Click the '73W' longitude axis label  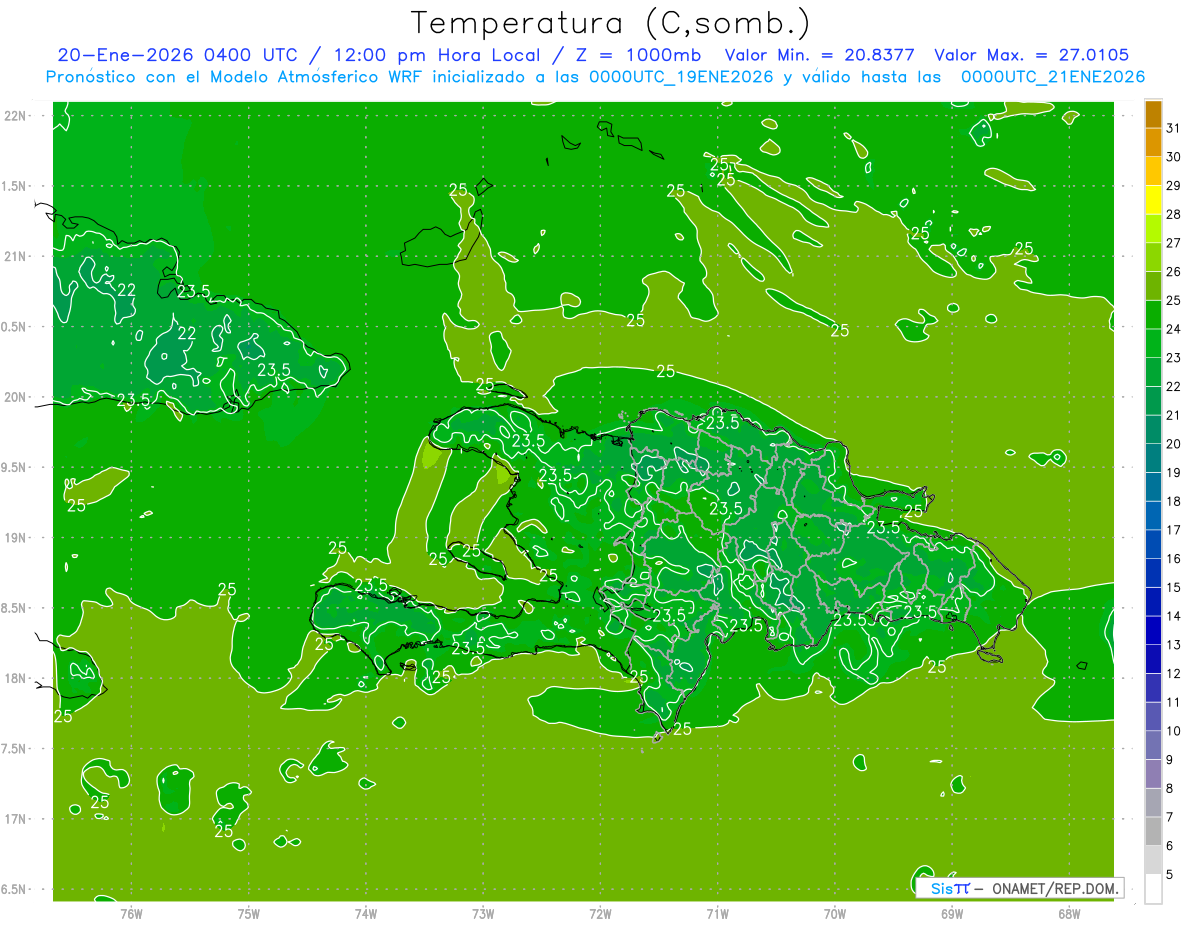click(x=483, y=914)
